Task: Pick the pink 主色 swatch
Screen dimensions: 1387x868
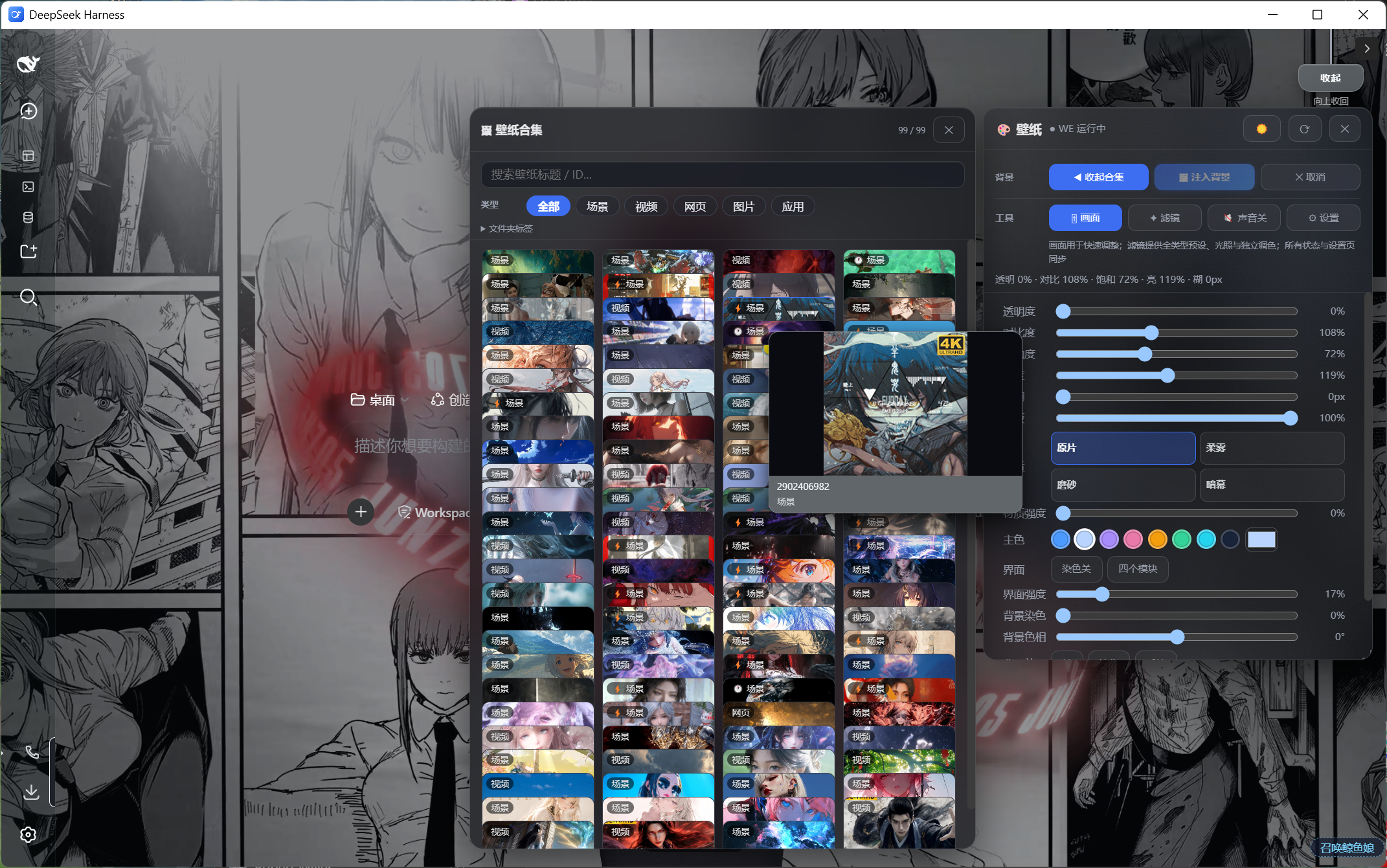Action: 1133,539
